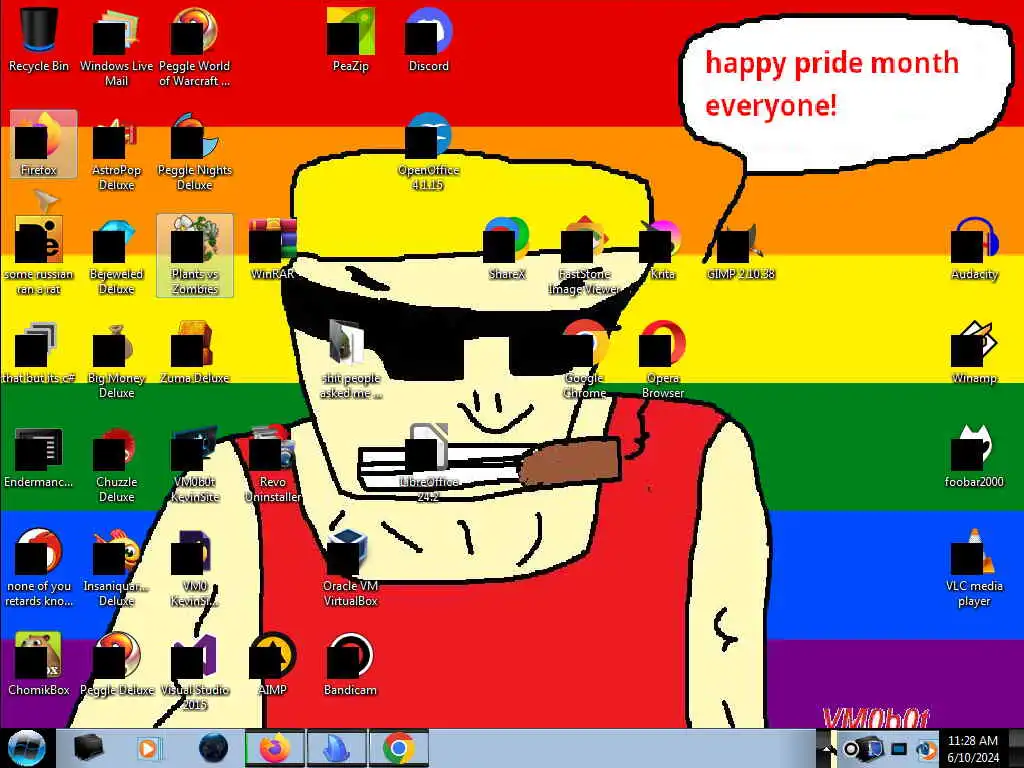This screenshot has height=768, width=1024.
Task: Launch Oracle VM VirtualBox shortcut
Action: 351,568
